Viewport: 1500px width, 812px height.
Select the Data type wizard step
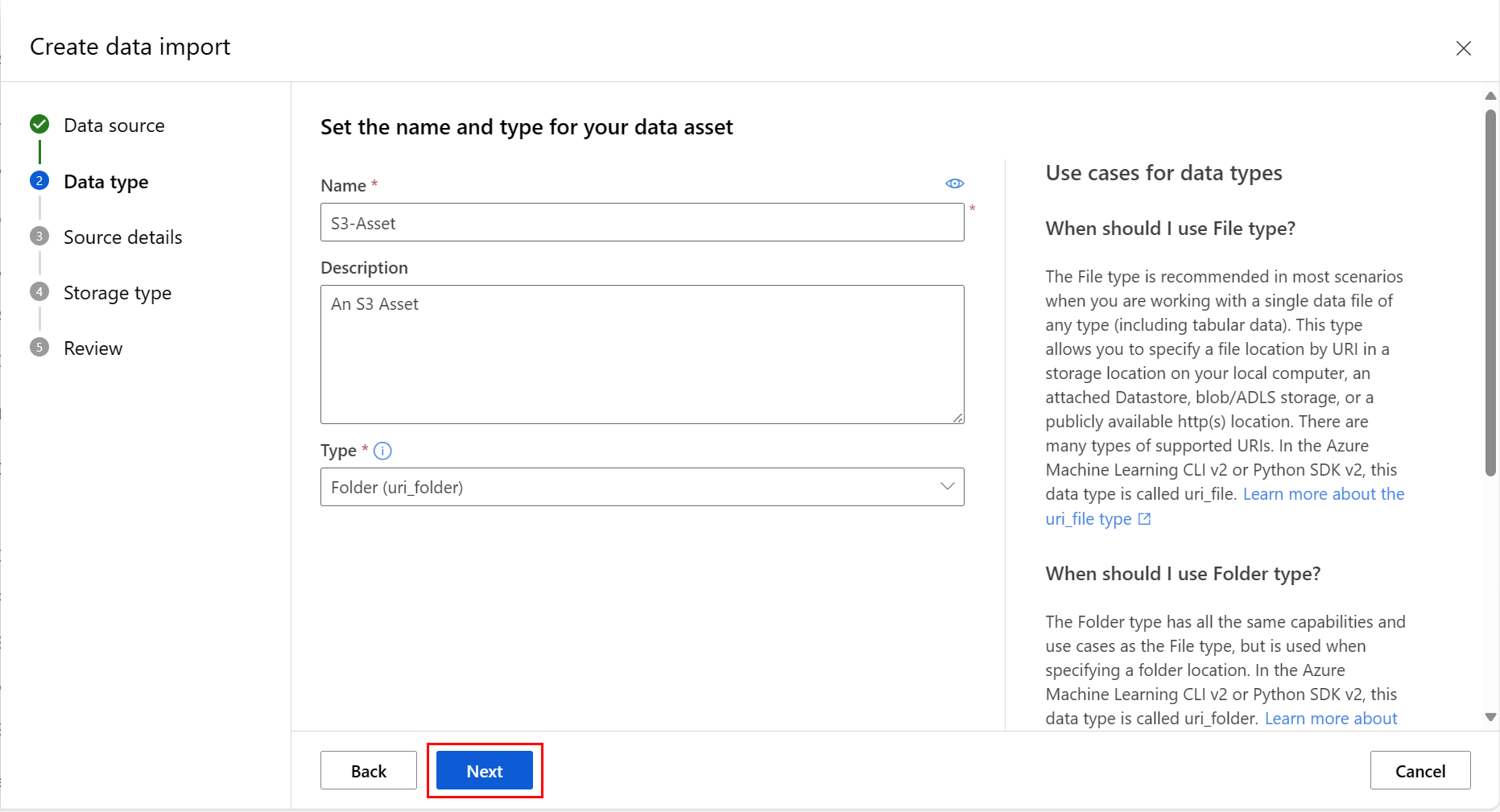click(x=105, y=182)
